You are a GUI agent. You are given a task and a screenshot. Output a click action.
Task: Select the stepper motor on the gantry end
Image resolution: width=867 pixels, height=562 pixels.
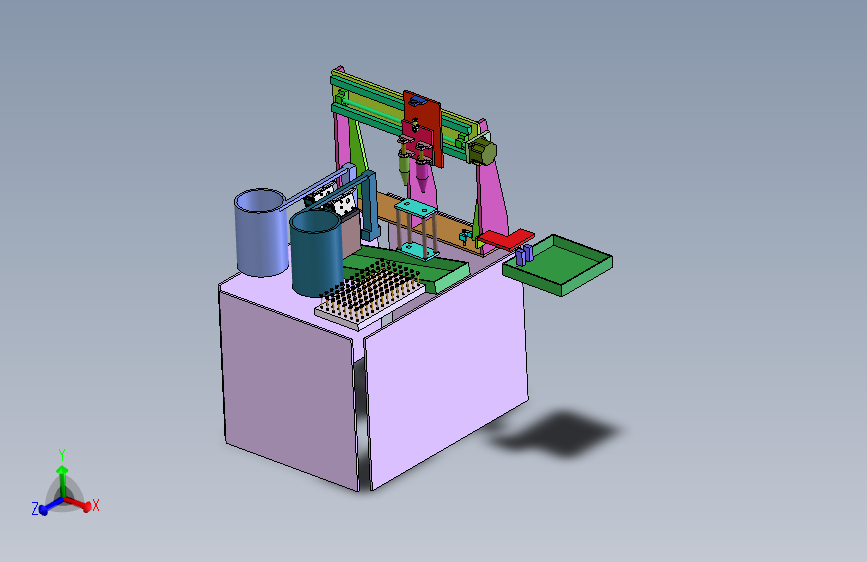[482, 150]
